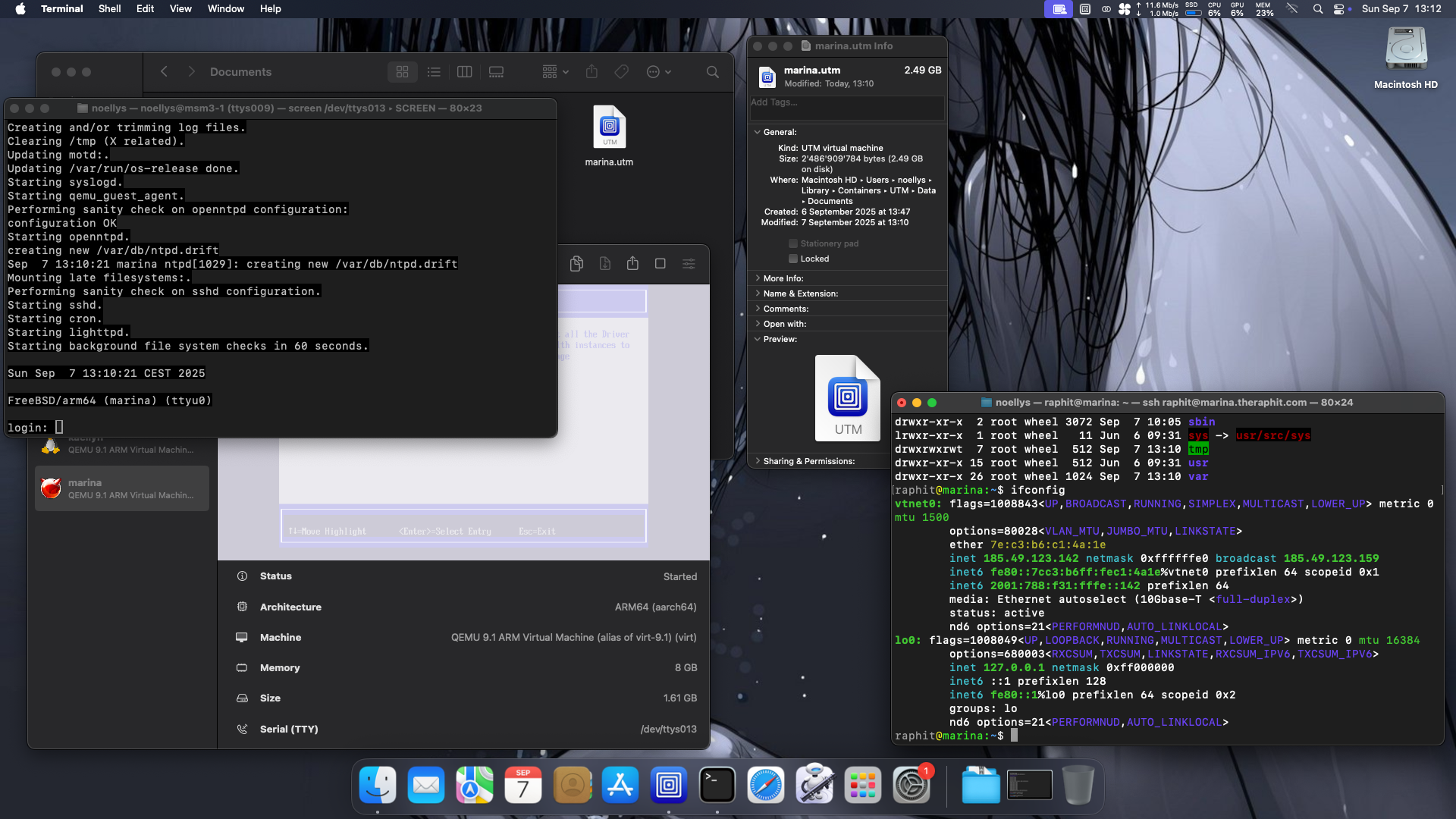Open Finder group-by dropdown
The image size is (1456, 819).
click(555, 72)
